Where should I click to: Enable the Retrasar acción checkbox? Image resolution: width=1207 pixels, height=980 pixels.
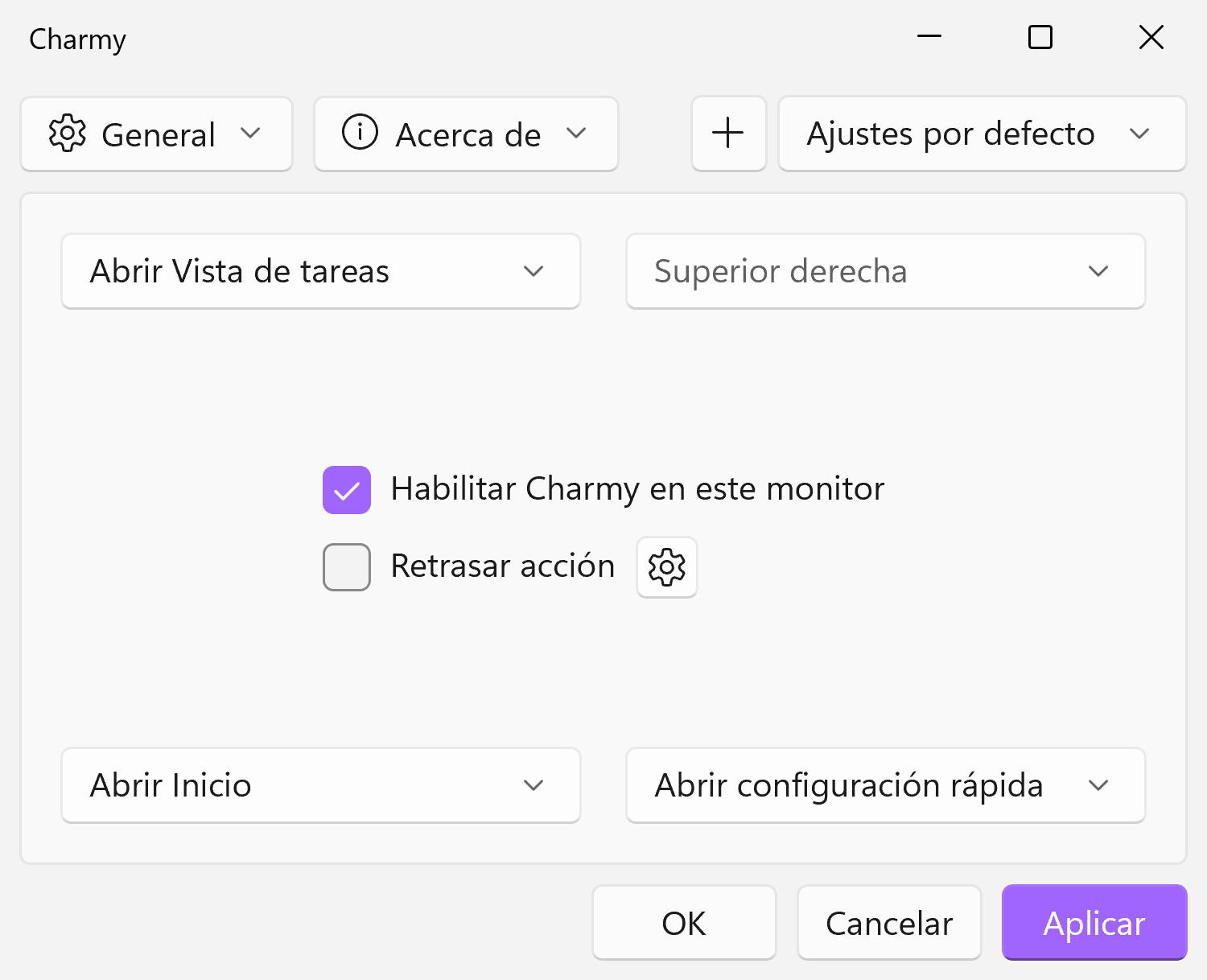(x=346, y=567)
